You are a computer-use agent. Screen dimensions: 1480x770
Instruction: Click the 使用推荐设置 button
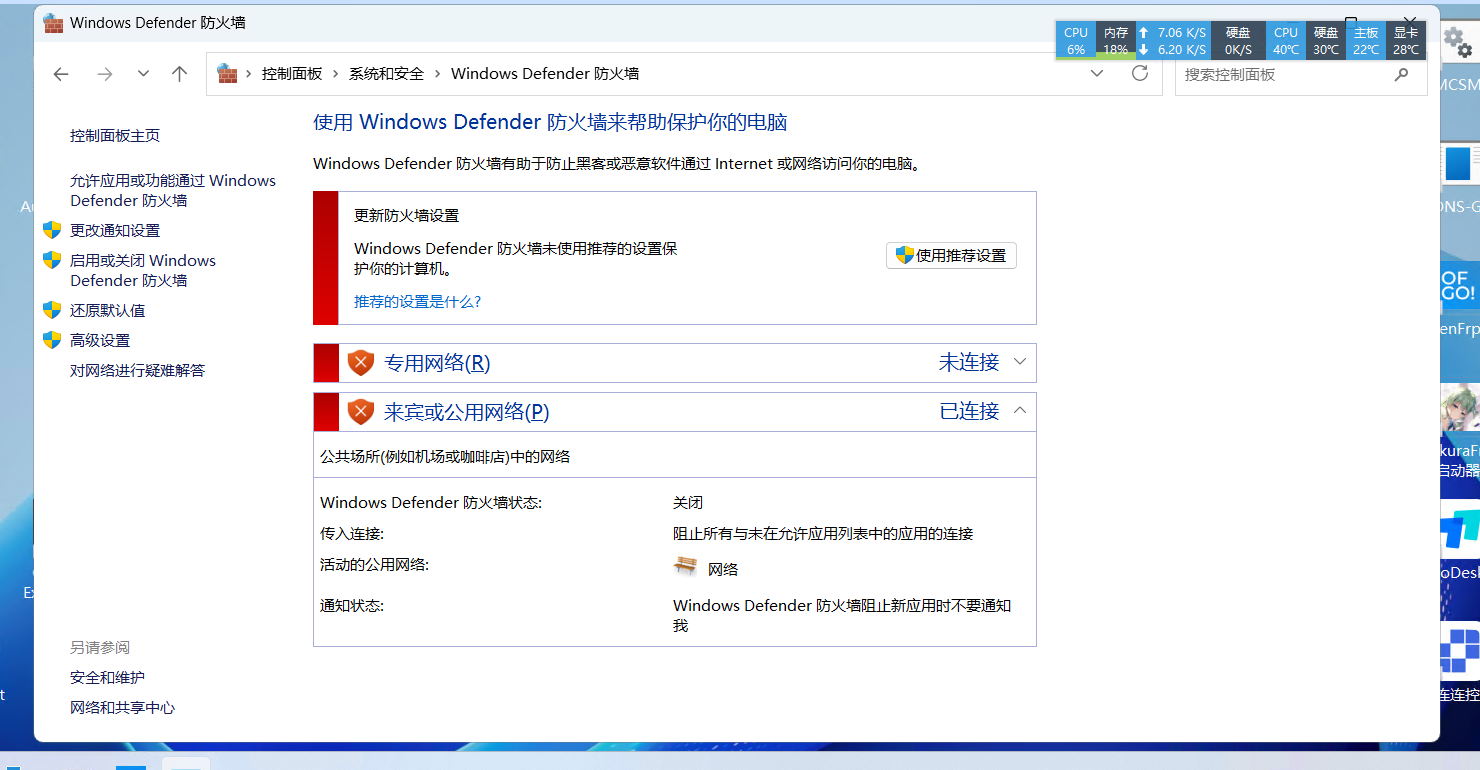click(x=951, y=255)
